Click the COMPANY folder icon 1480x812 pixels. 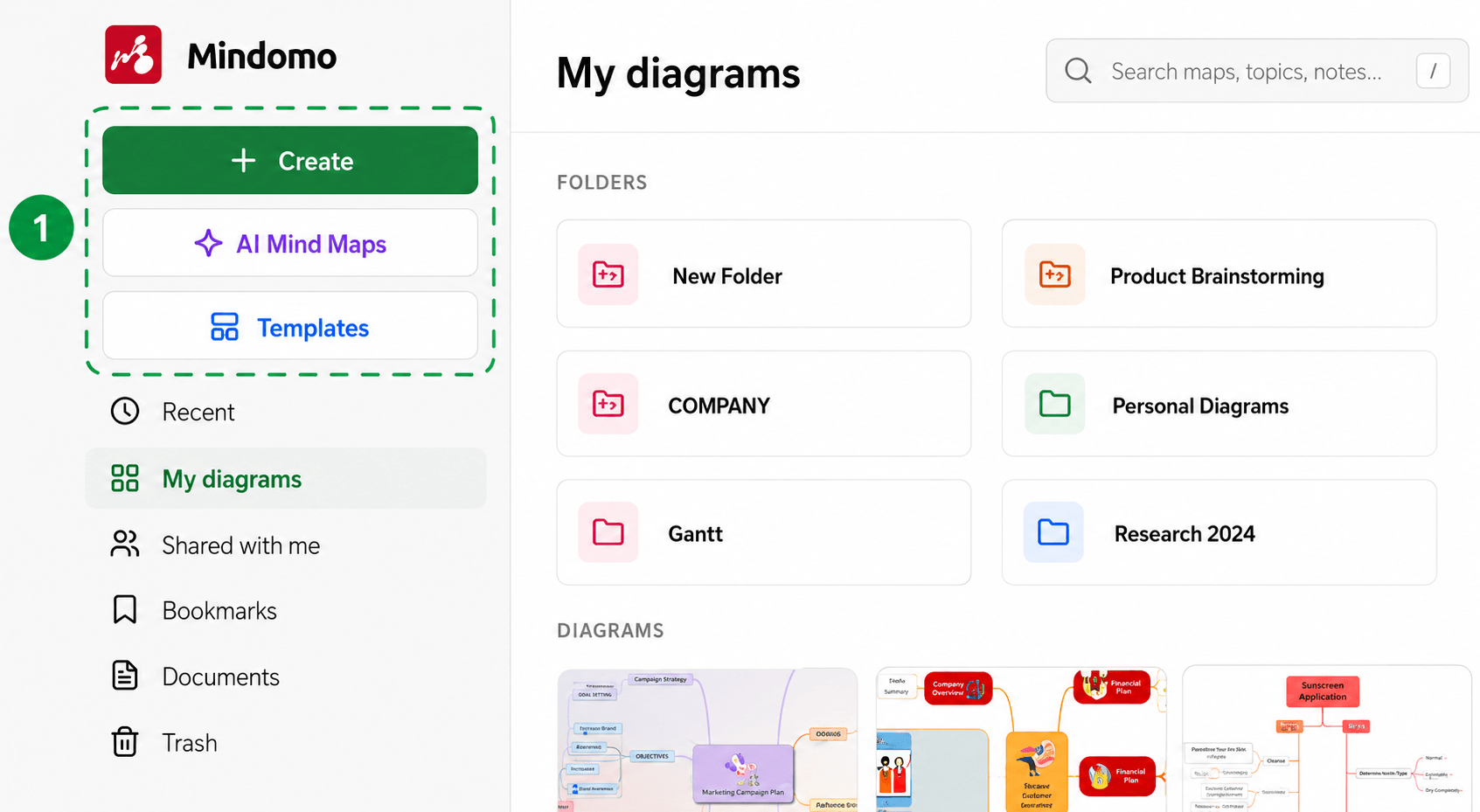[x=608, y=404]
